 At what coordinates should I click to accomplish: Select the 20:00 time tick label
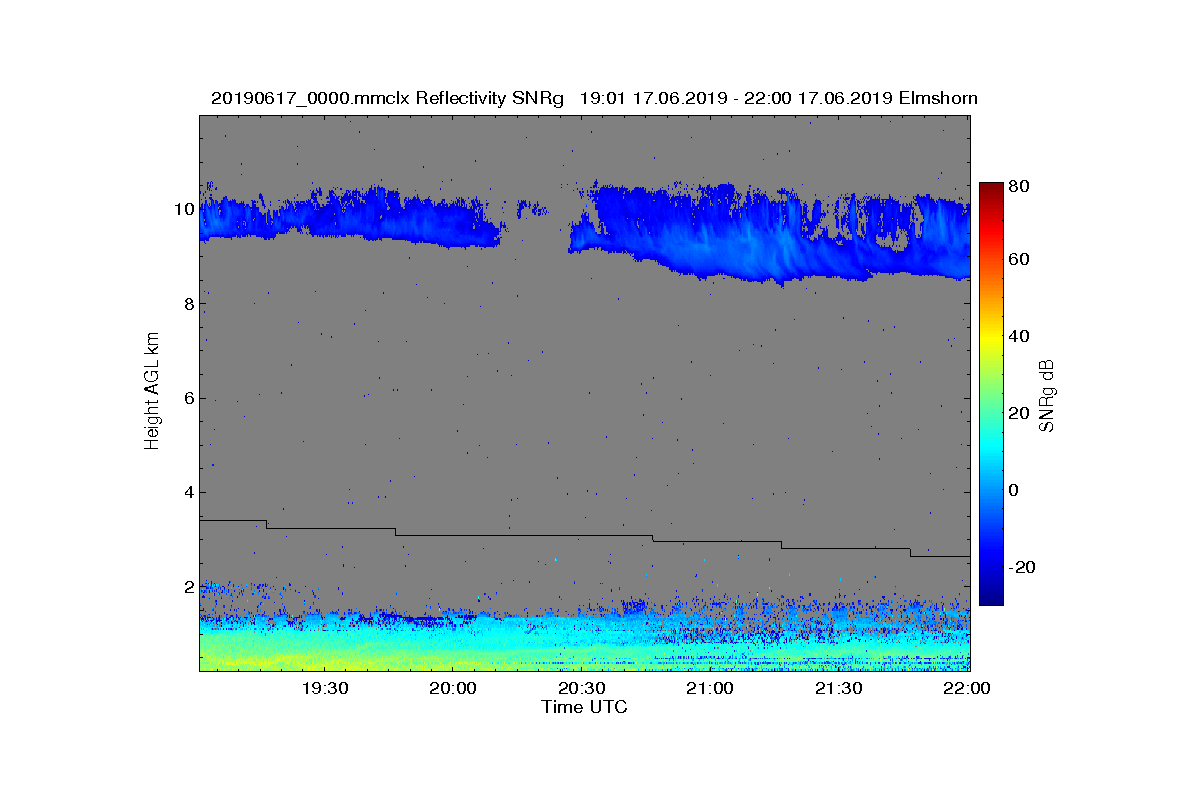[x=453, y=688]
